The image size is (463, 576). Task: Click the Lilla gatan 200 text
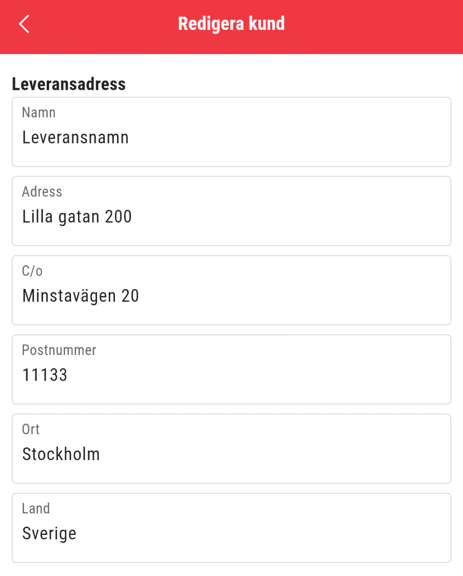point(77,217)
